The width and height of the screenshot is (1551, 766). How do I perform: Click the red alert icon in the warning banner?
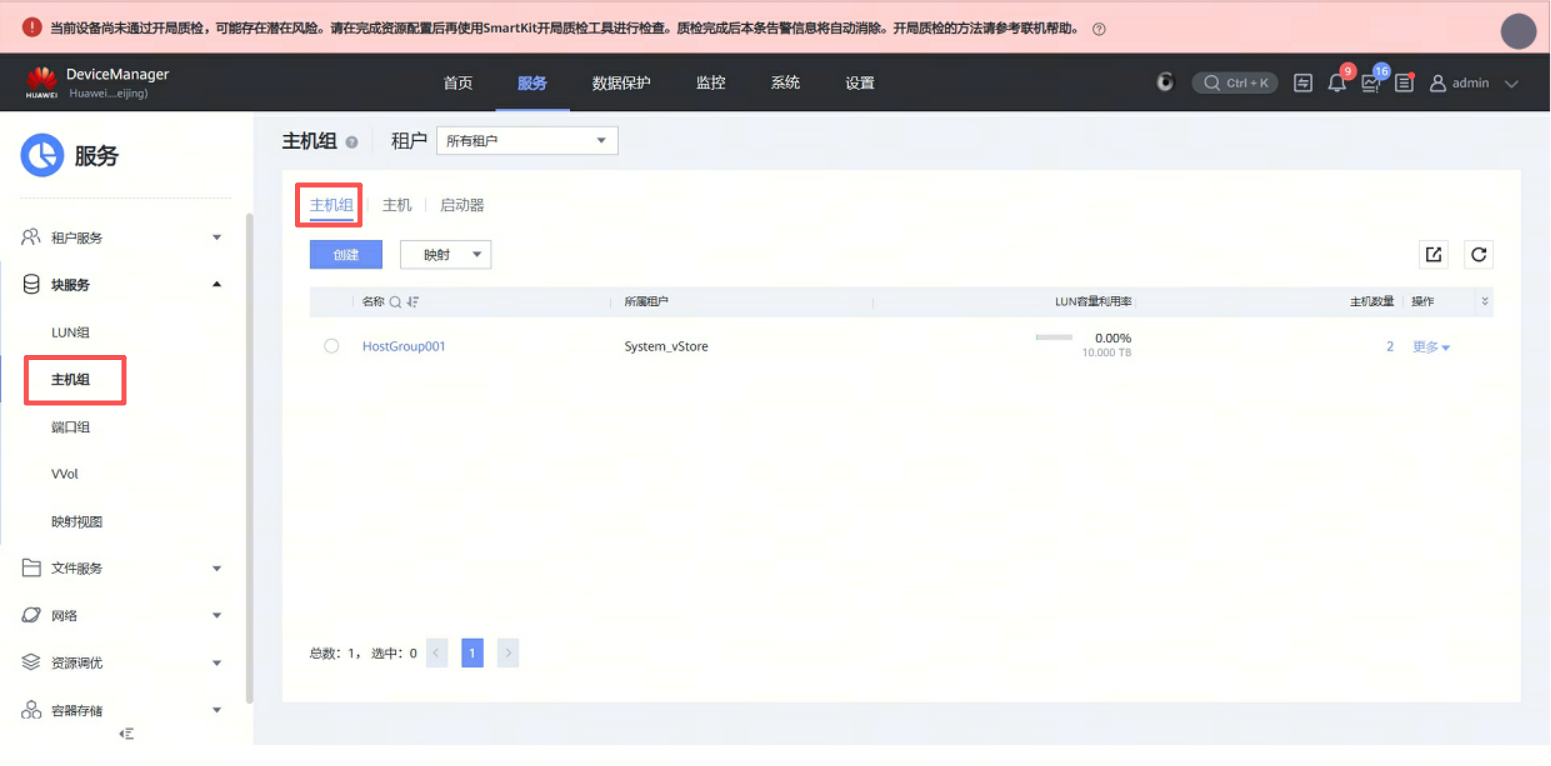click(x=32, y=28)
